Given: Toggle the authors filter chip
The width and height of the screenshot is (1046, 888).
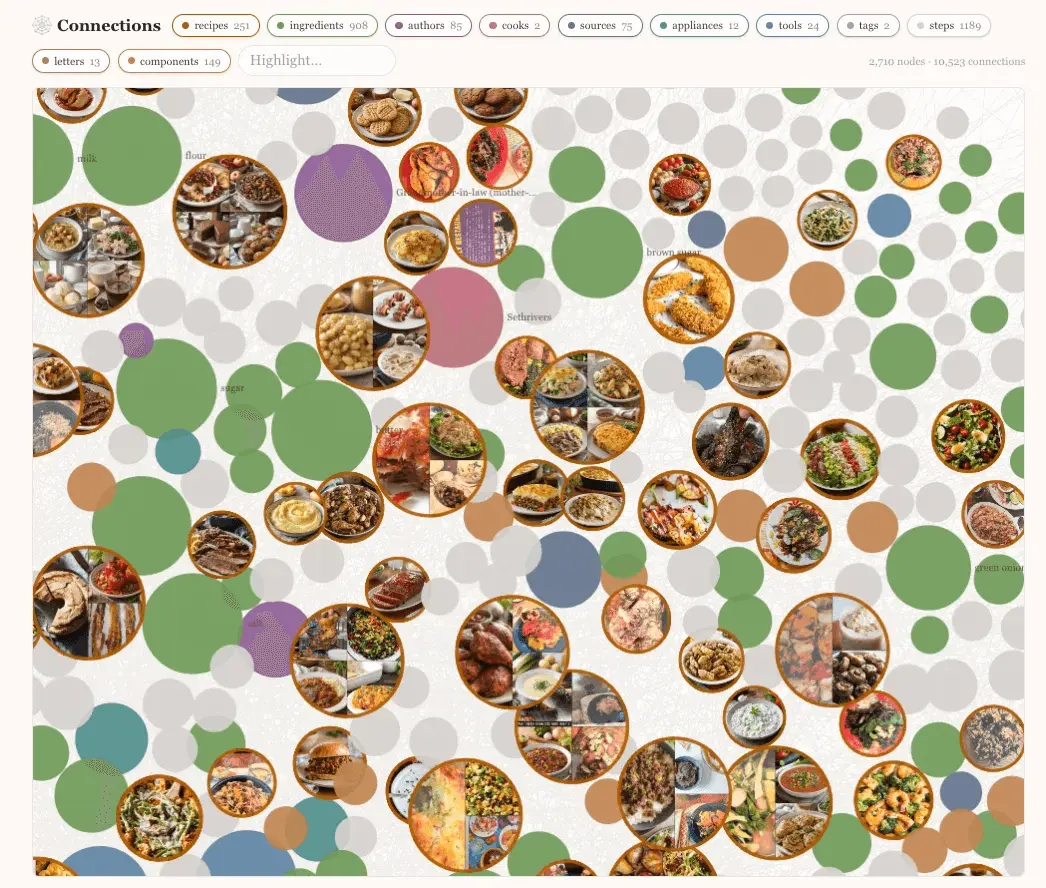Looking at the screenshot, I should click(x=428, y=25).
